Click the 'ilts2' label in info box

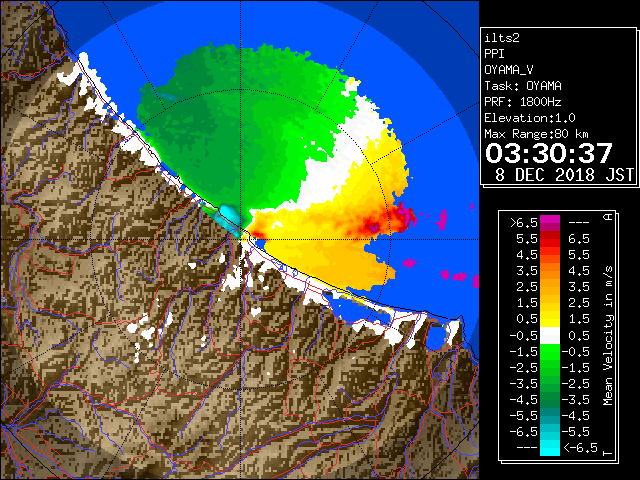pos(502,38)
